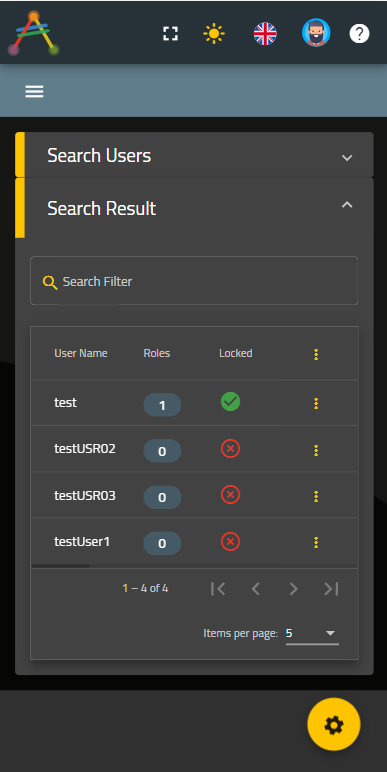Click the yellow settings gear button

334,724
